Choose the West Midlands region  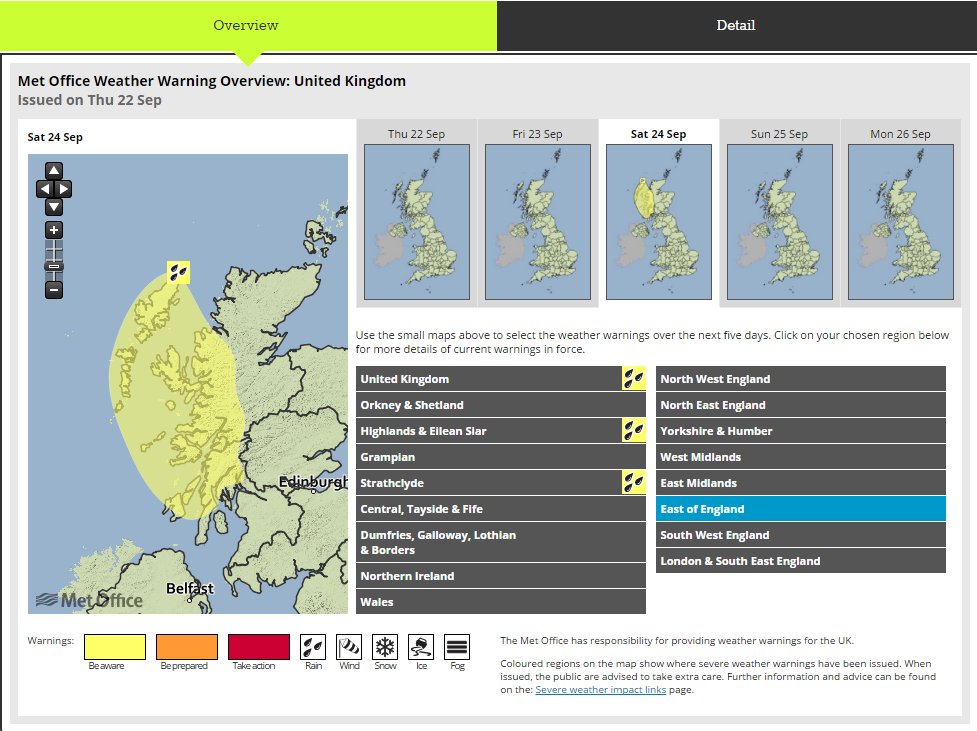(801, 457)
